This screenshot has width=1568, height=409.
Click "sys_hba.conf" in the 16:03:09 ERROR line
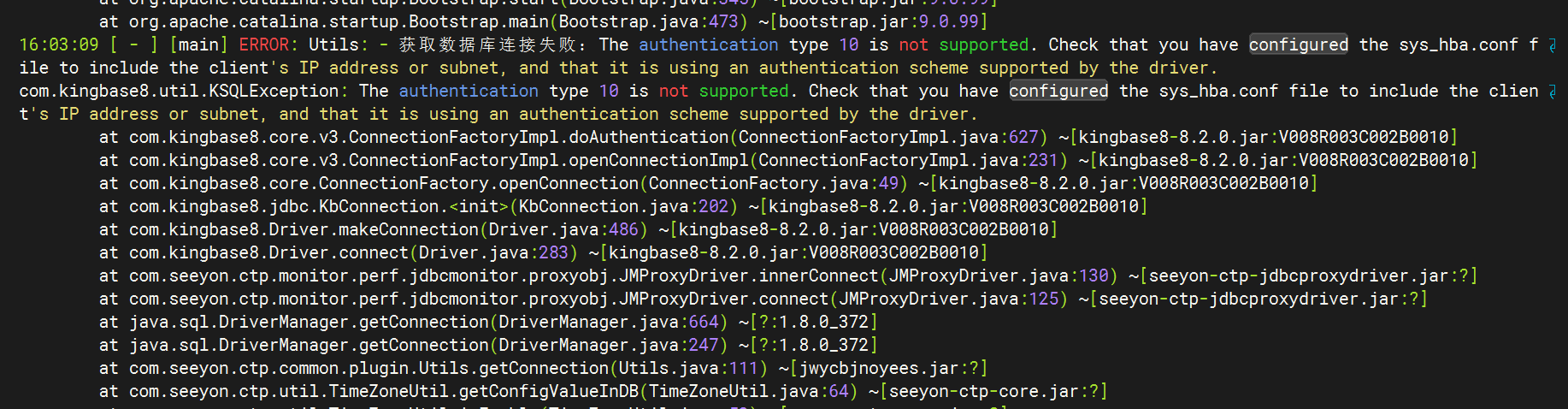click(1459, 44)
